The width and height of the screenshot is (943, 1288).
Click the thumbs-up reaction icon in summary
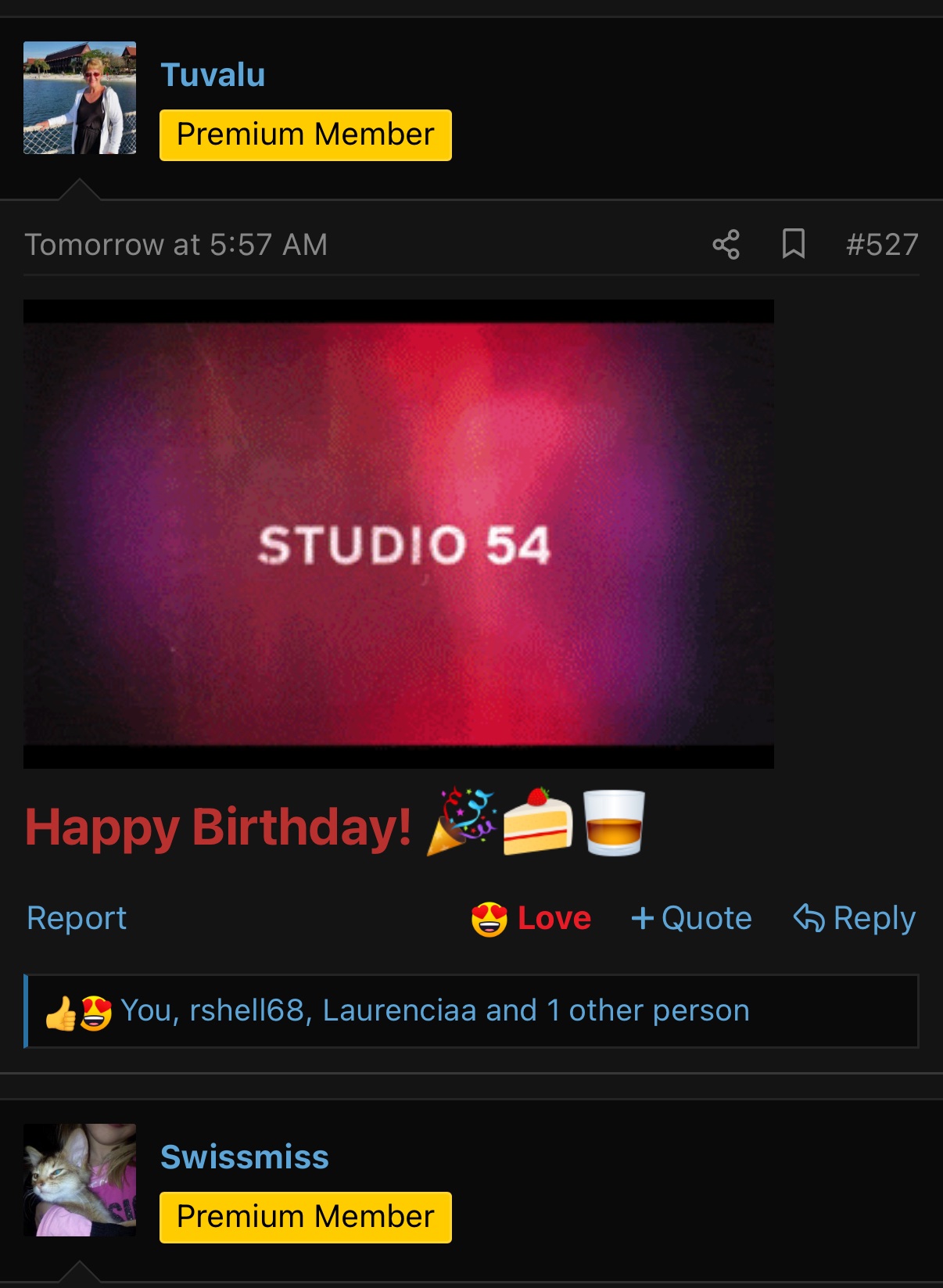[x=60, y=1012]
